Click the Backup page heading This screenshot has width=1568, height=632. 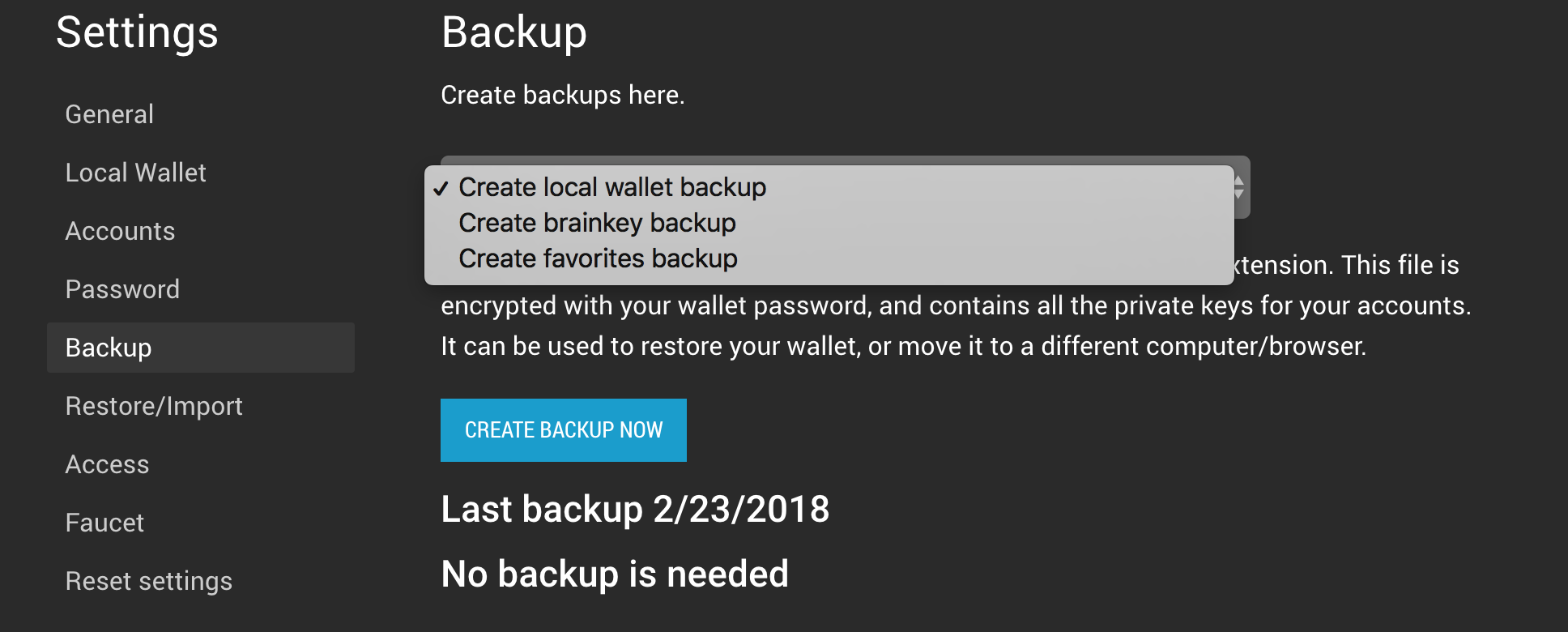[x=514, y=32]
